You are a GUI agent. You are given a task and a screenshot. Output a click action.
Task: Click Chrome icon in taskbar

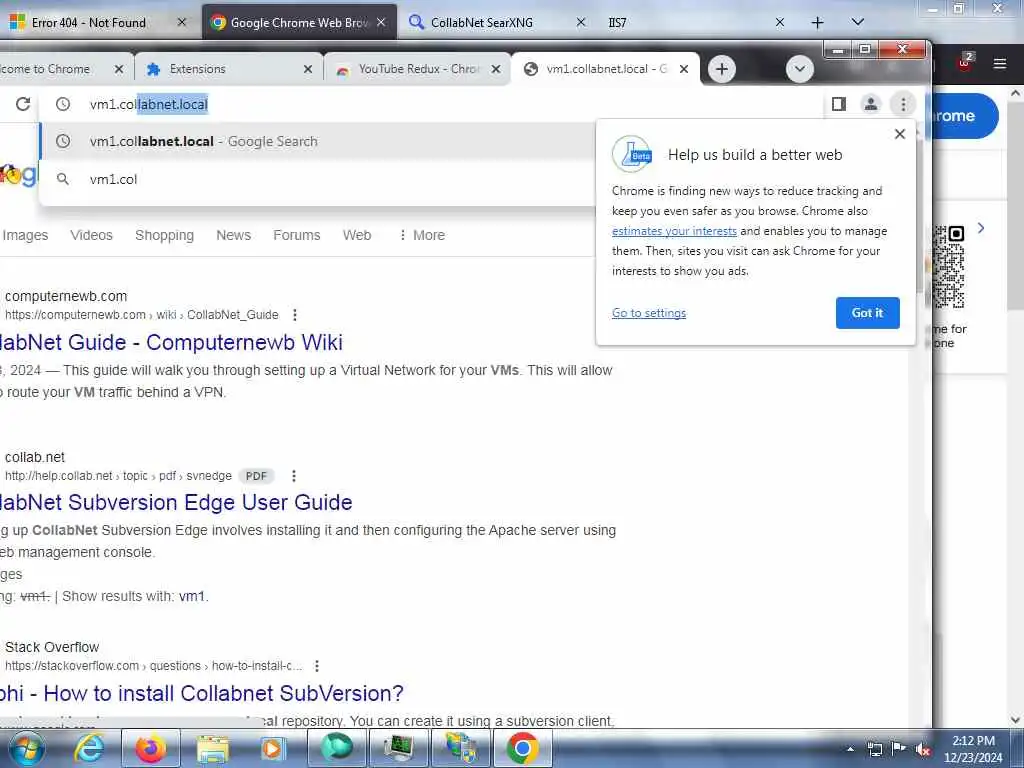point(522,748)
